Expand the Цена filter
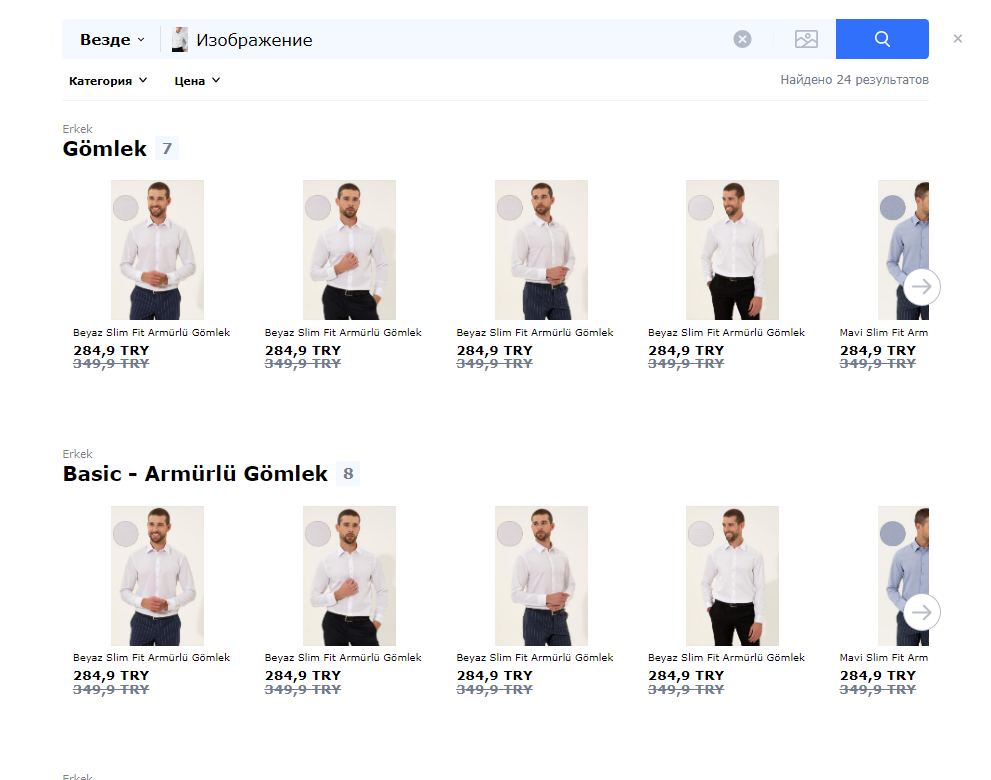 pyautogui.click(x=197, y=80)
